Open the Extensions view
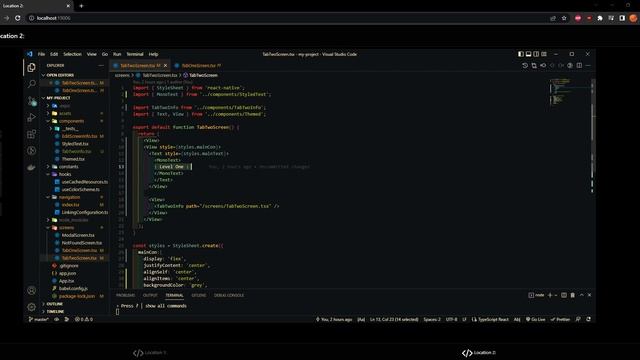The height and width of the screenshot is (360, 640). pos(31,134)
